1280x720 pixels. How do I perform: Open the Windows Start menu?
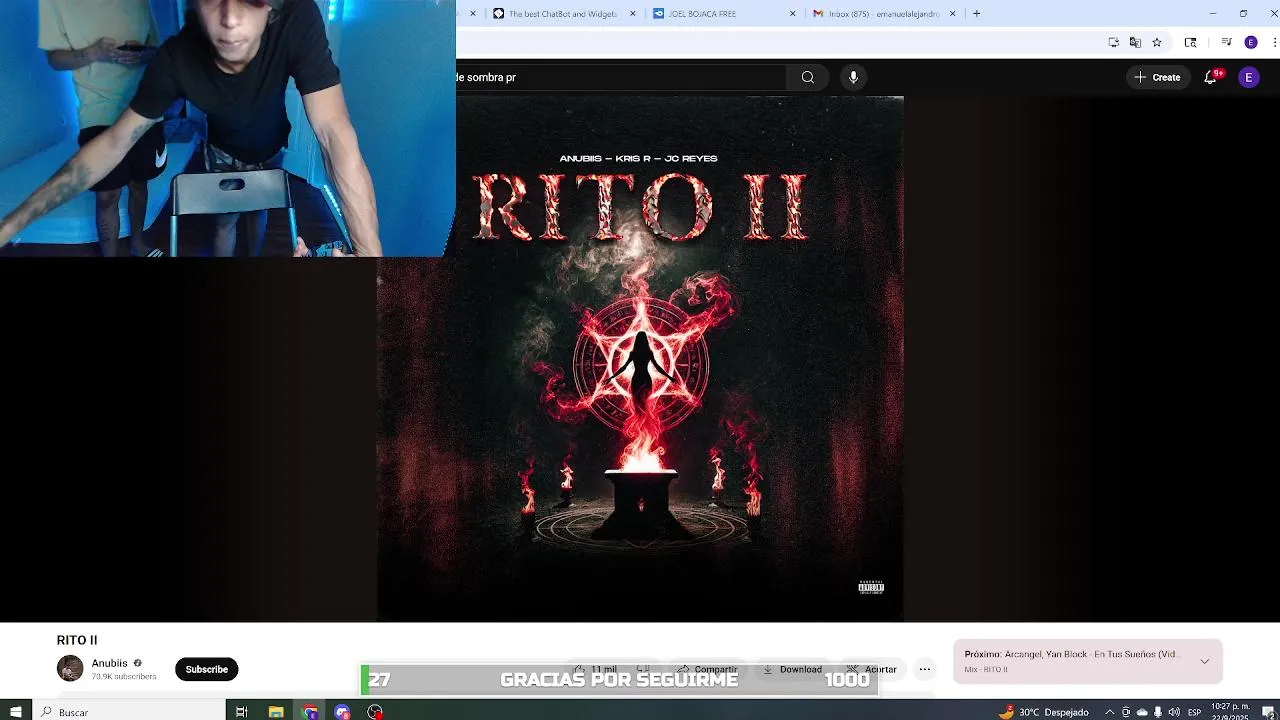click(16, 712)
